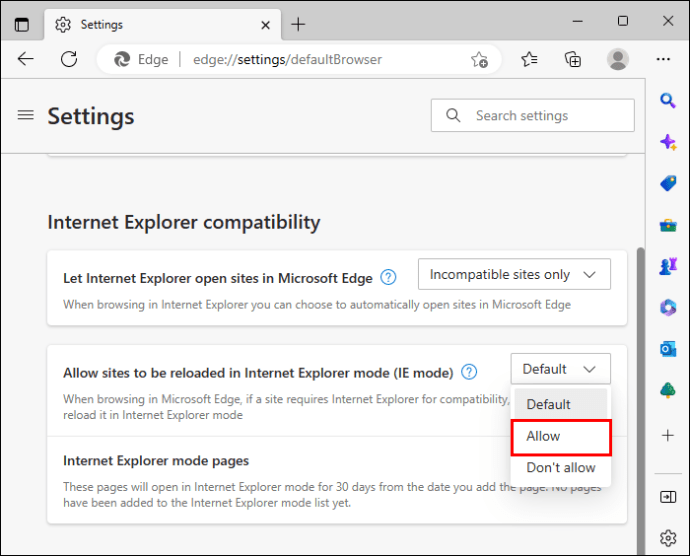Open the Favorites list
Image resolution: width=690 pixels, height=556 pixels.
click(529, 59)
